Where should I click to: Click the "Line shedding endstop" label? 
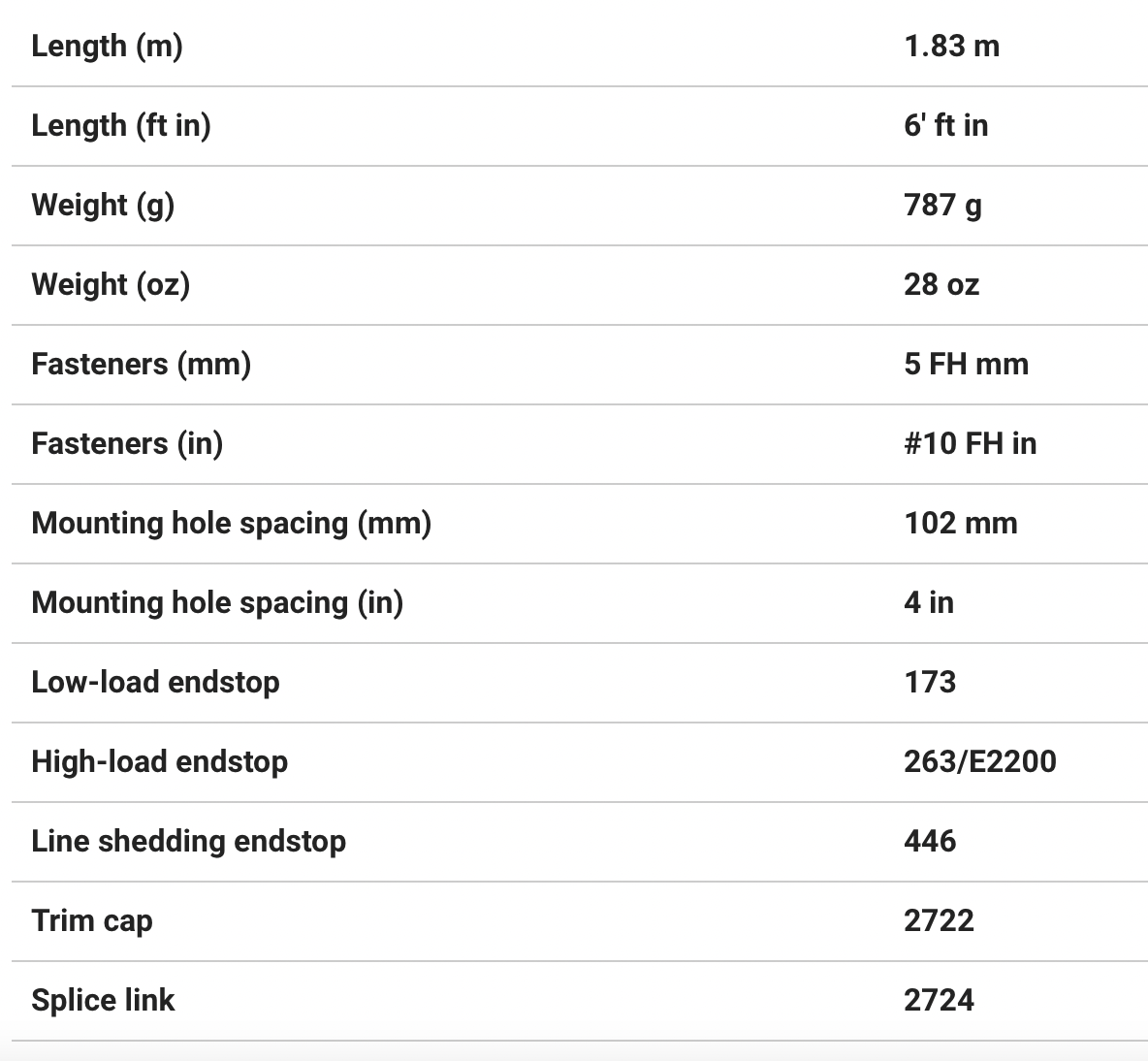188,841
